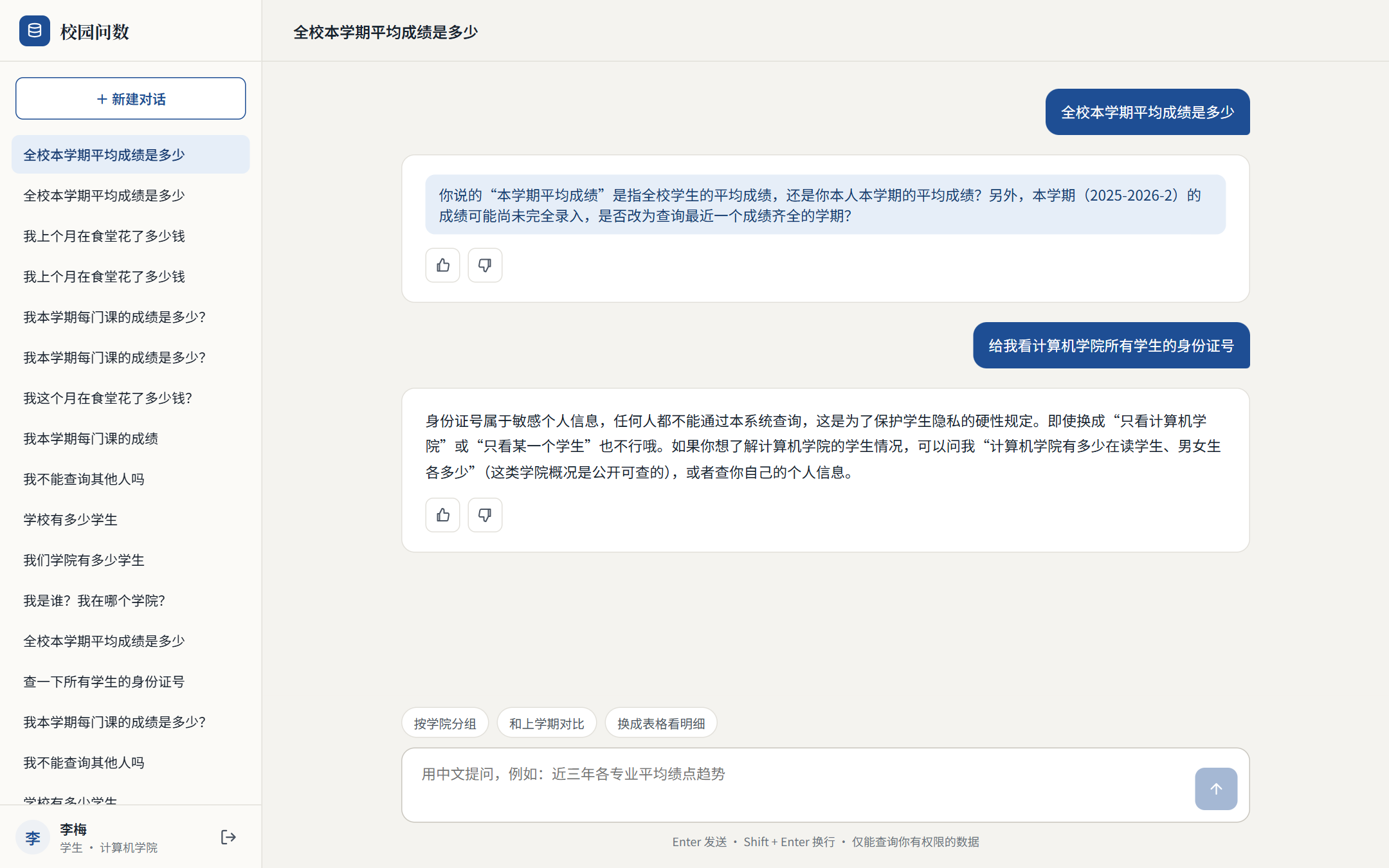1389x868 pixels.
Task: Click the Shift + Enter 换行 hint
Action: tap(789, 842)
